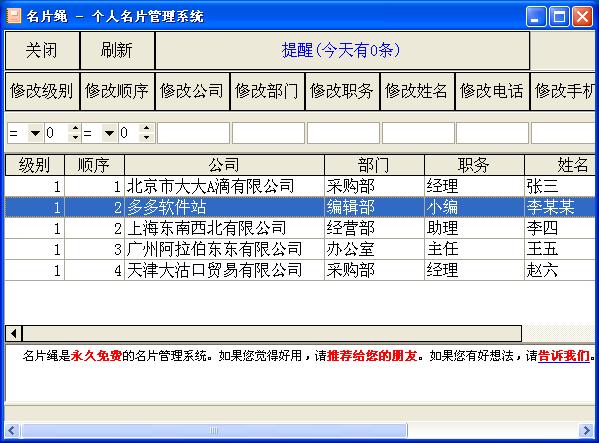The width and height of the screenshot is (599, 443).
Task: Select the 上海东南西北有限公司 cell
Action: [x=224, y=228]
